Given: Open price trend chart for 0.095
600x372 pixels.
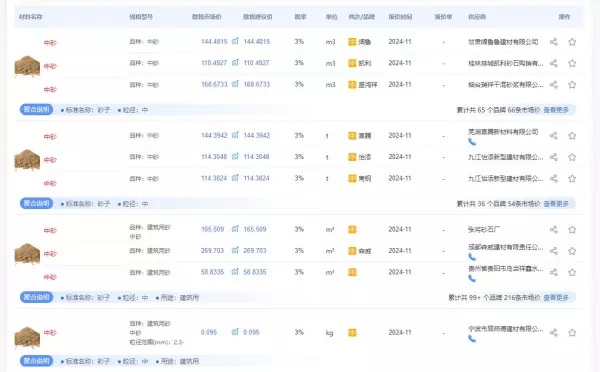Looking at the screenshot, I should (x=235, y=332).
